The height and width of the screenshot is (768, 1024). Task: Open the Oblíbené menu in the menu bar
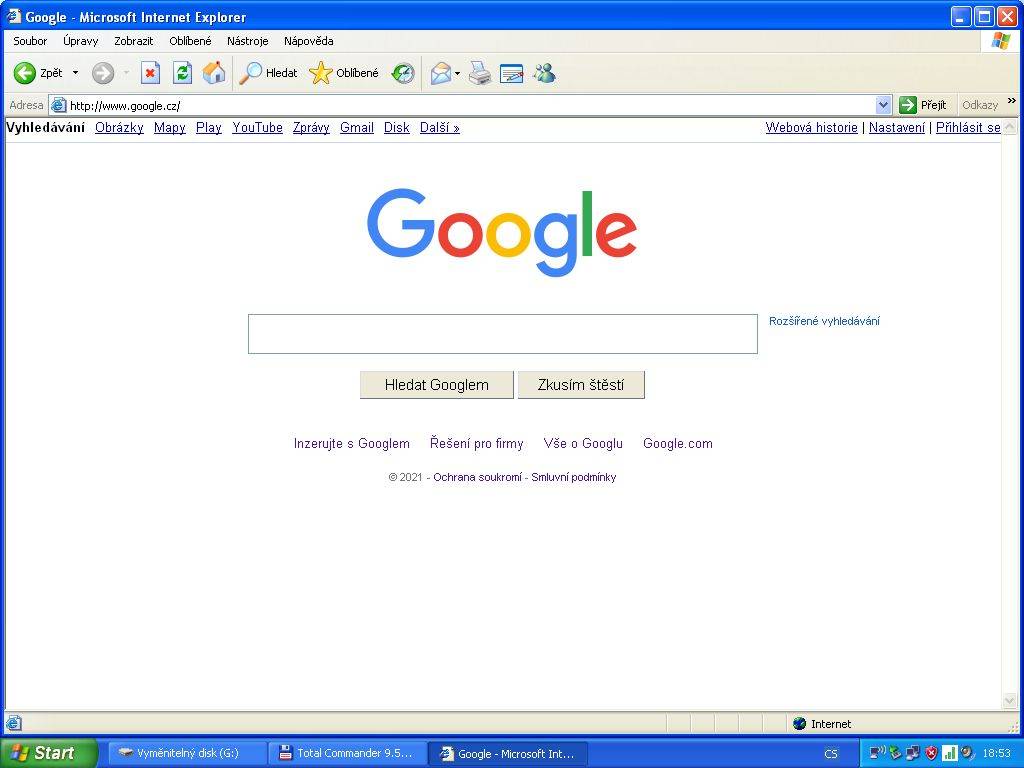(190, 41)
